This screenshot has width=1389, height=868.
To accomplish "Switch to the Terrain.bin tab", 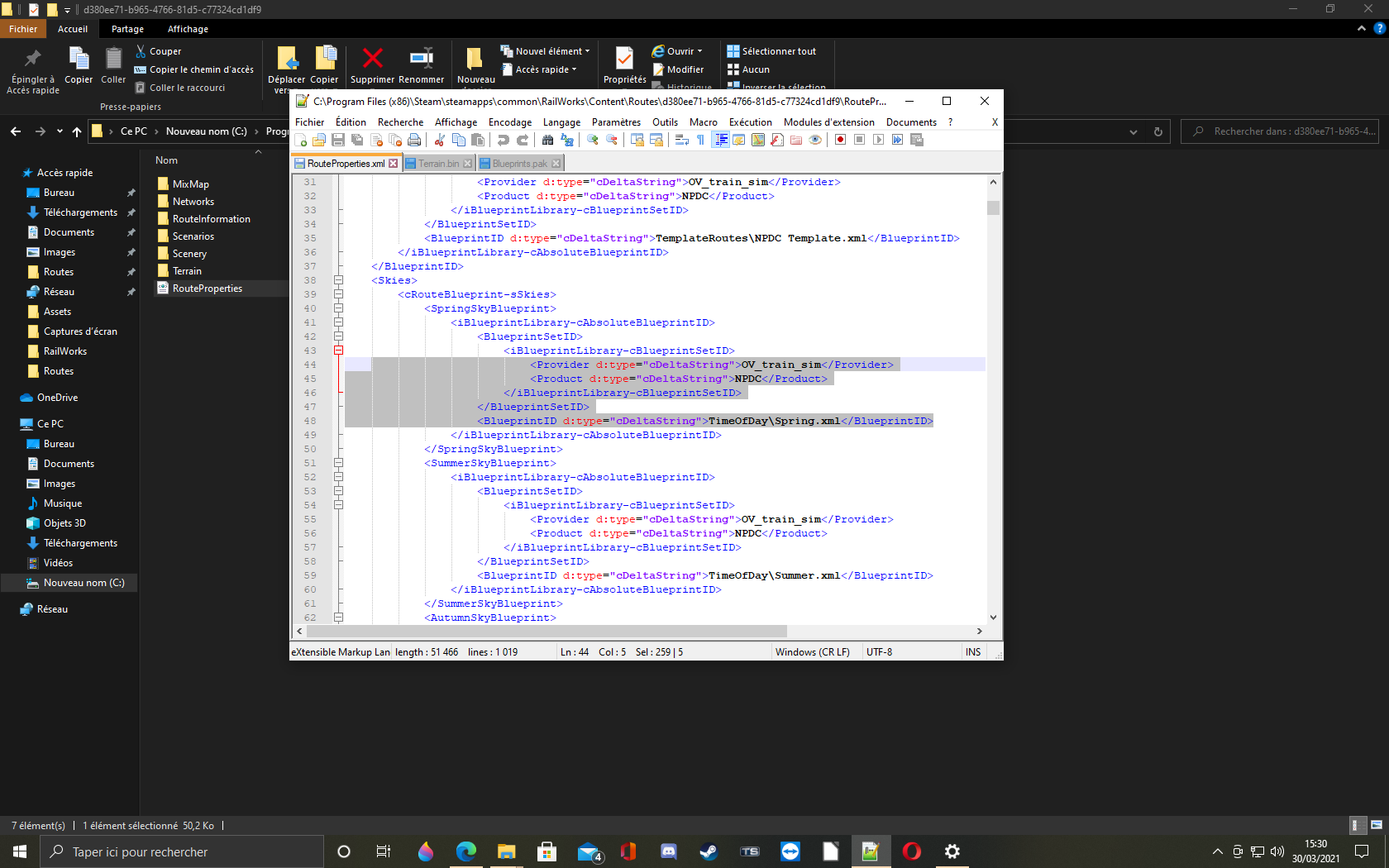I will point(438,164).
